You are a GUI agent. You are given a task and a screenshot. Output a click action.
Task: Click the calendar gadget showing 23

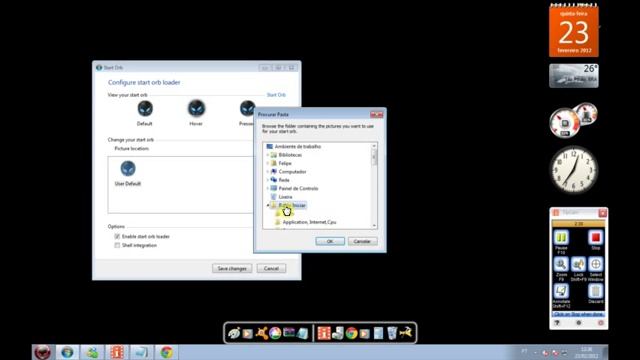pos(574,31)
